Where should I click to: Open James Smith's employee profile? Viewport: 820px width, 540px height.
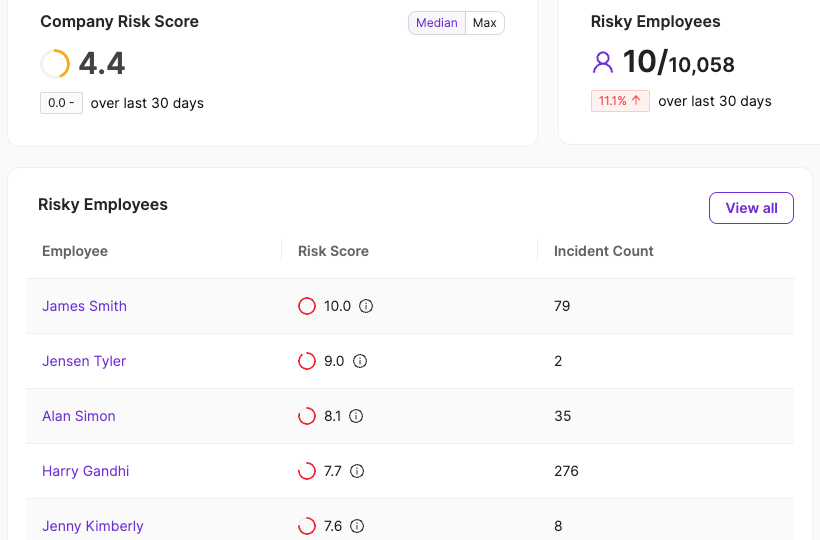[84, 306]
